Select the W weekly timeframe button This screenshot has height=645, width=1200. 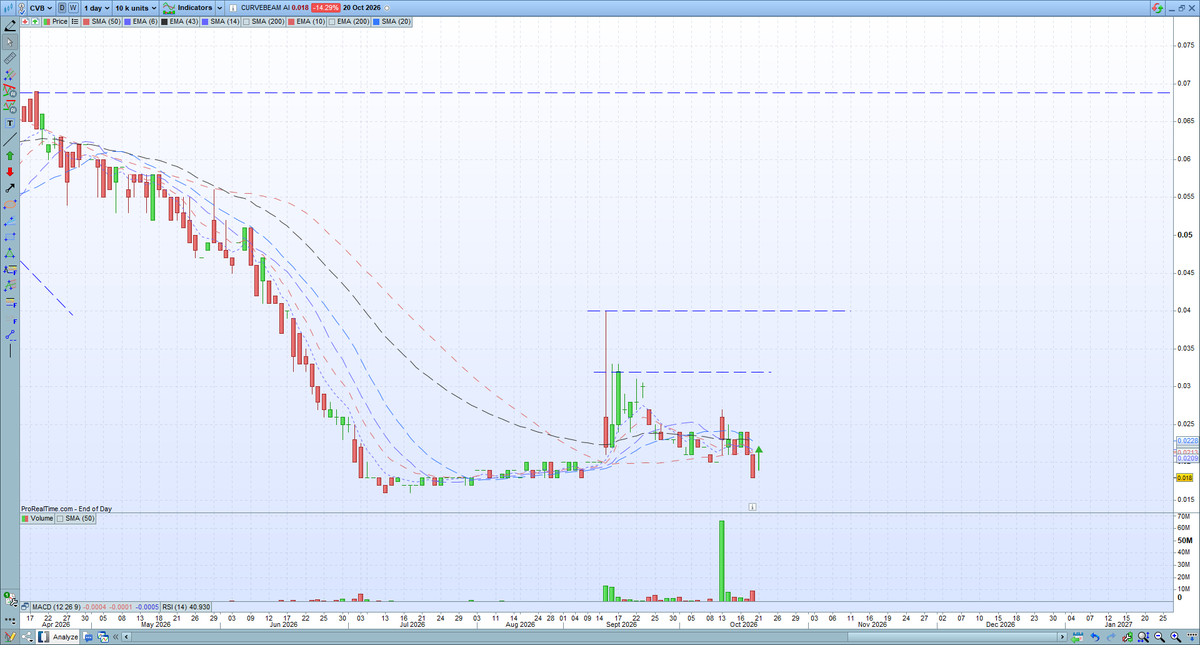coord(73,7)
